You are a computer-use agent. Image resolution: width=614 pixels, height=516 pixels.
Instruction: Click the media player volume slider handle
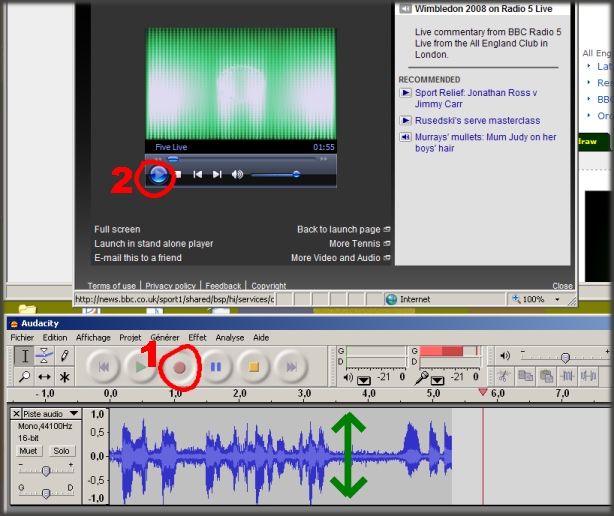(296, 174)
